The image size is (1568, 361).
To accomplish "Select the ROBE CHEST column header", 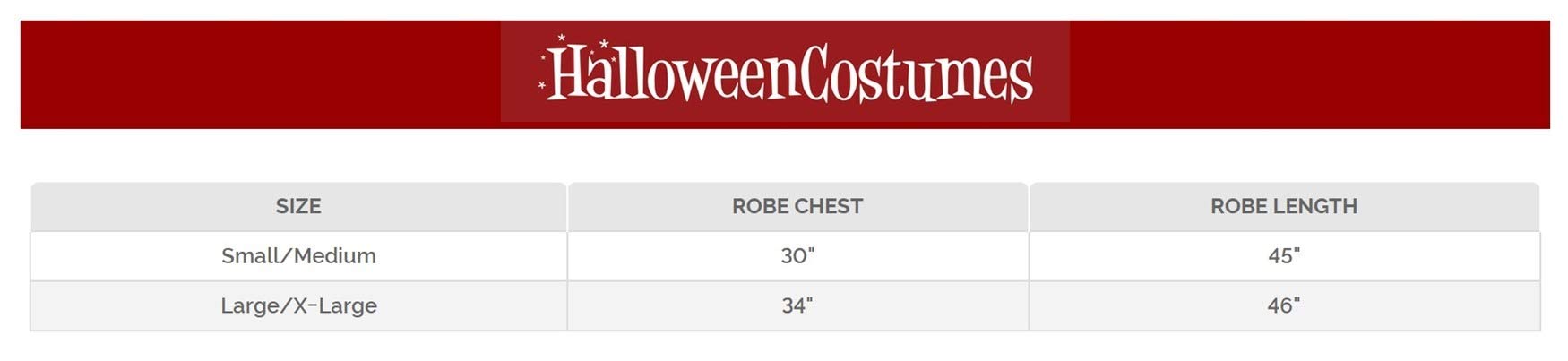I will [x=797, y=206].
